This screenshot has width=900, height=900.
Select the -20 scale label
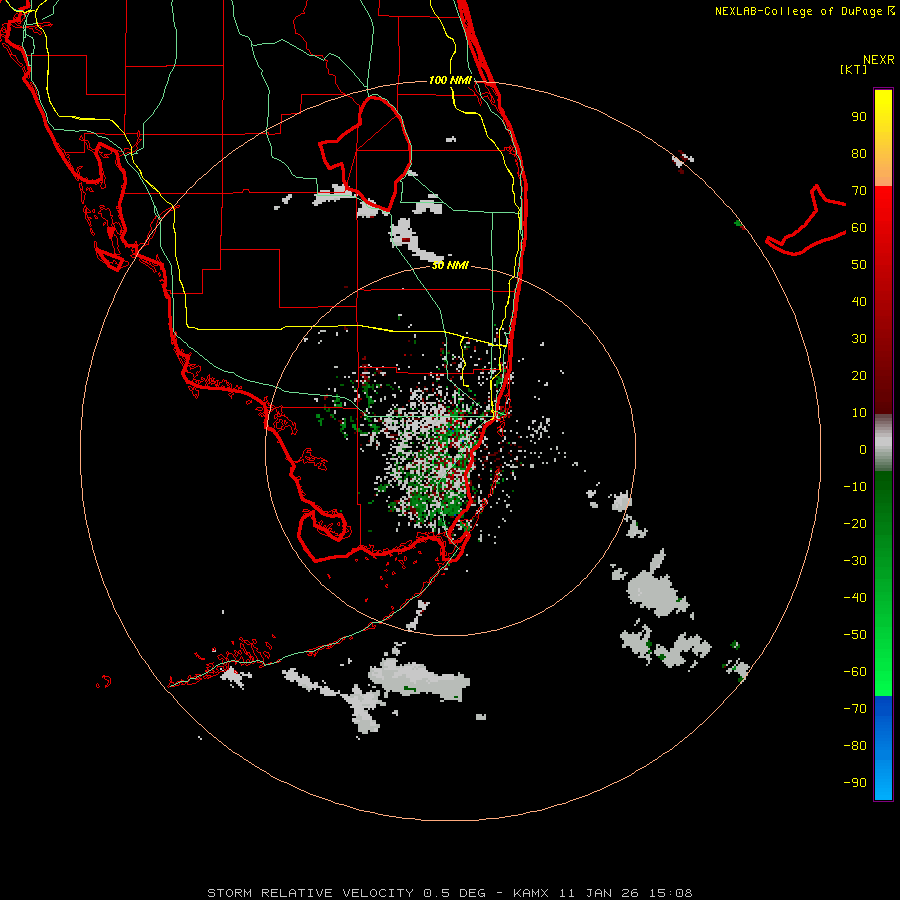(855, 524)
